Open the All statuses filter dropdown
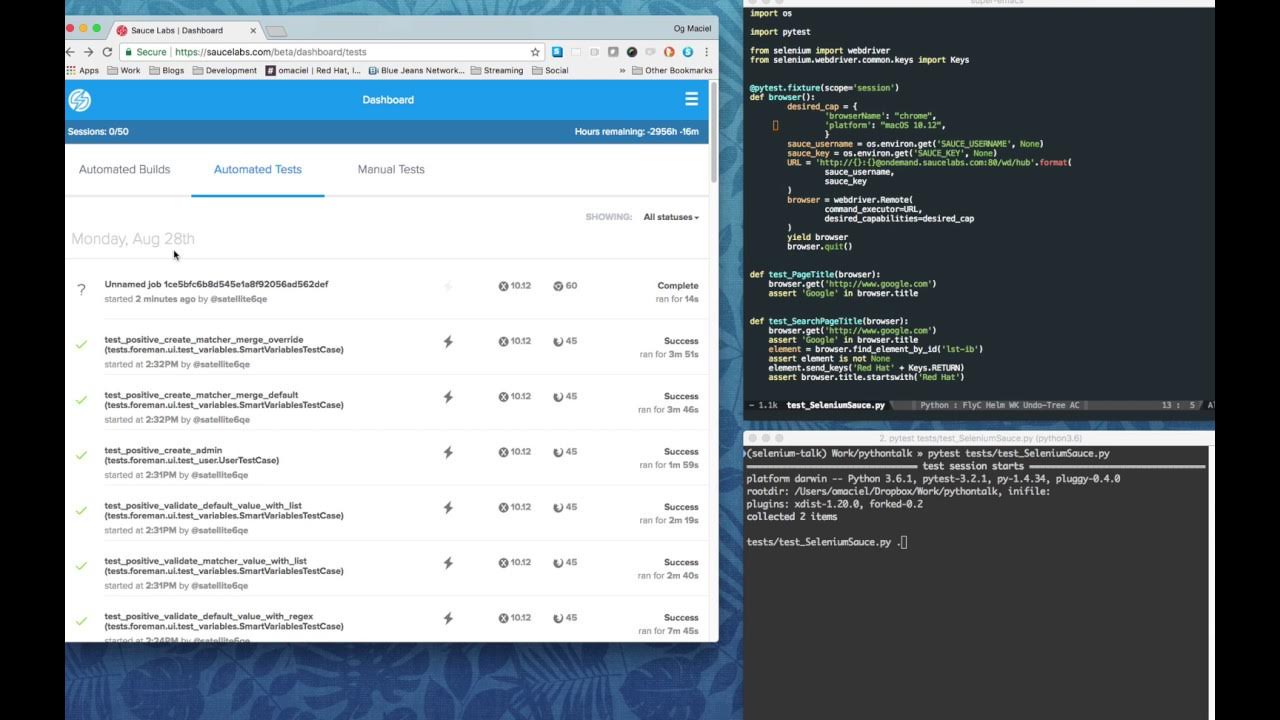Screen dimensions: 1280x720 tap(671, 217)
